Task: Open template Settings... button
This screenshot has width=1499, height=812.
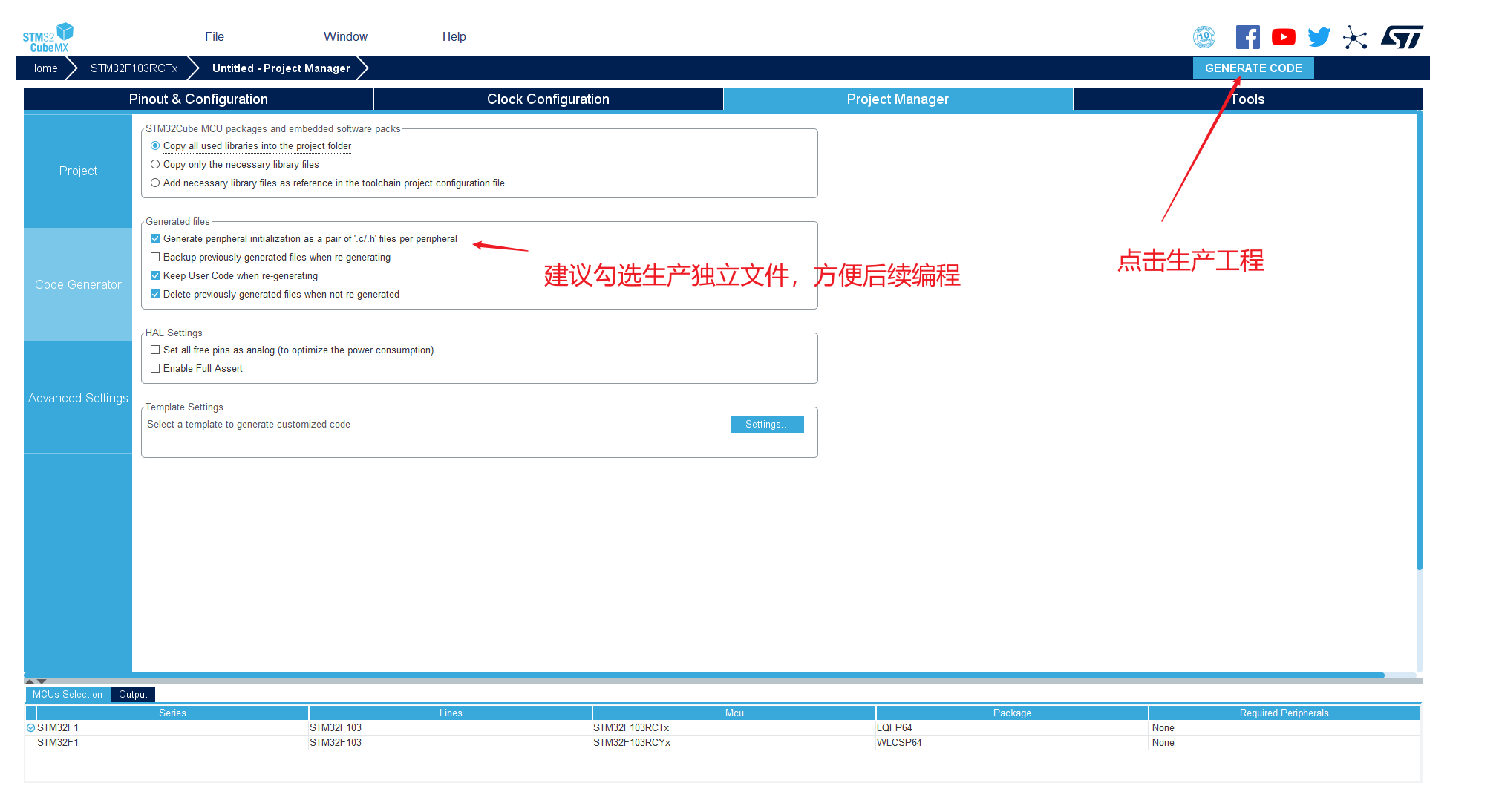Action: 767,425
